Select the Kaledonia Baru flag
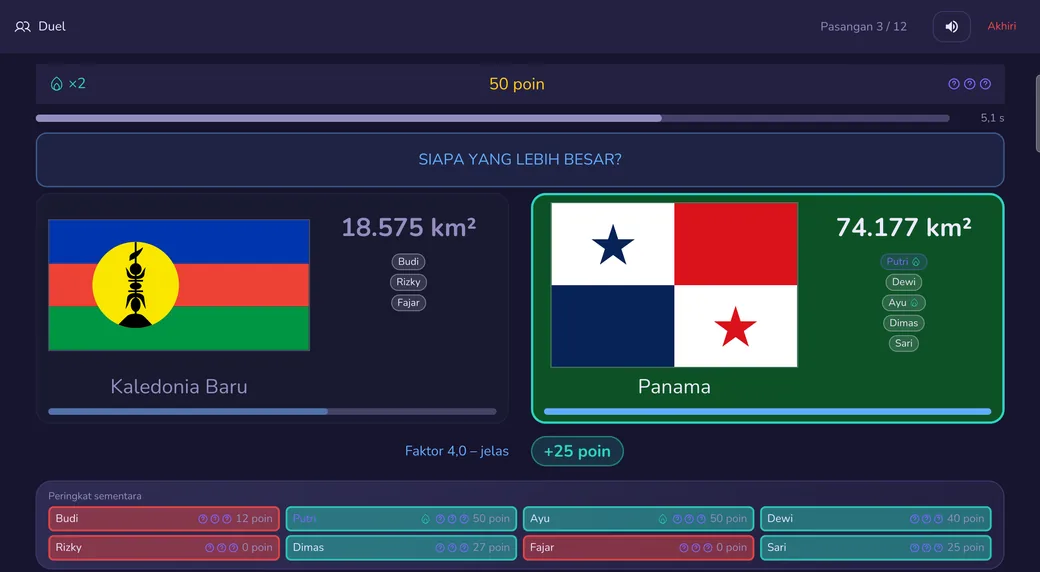The image size is (1040, 572). [179, 285]
